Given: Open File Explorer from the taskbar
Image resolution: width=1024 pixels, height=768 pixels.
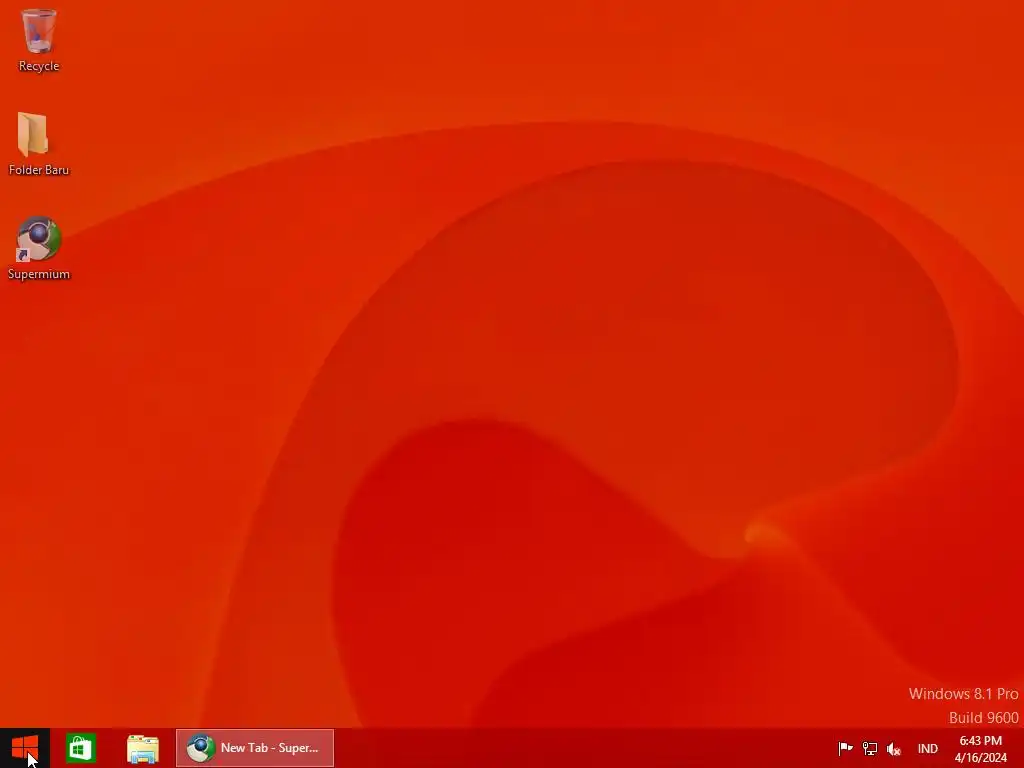Looking at the screenshot, I should (143, 749).
